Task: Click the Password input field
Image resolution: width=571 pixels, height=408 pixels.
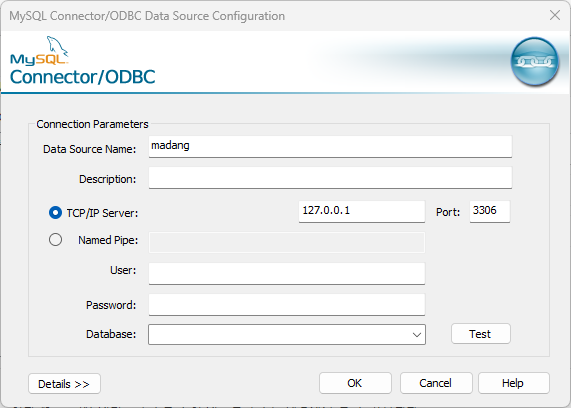Action: [287, 305]
